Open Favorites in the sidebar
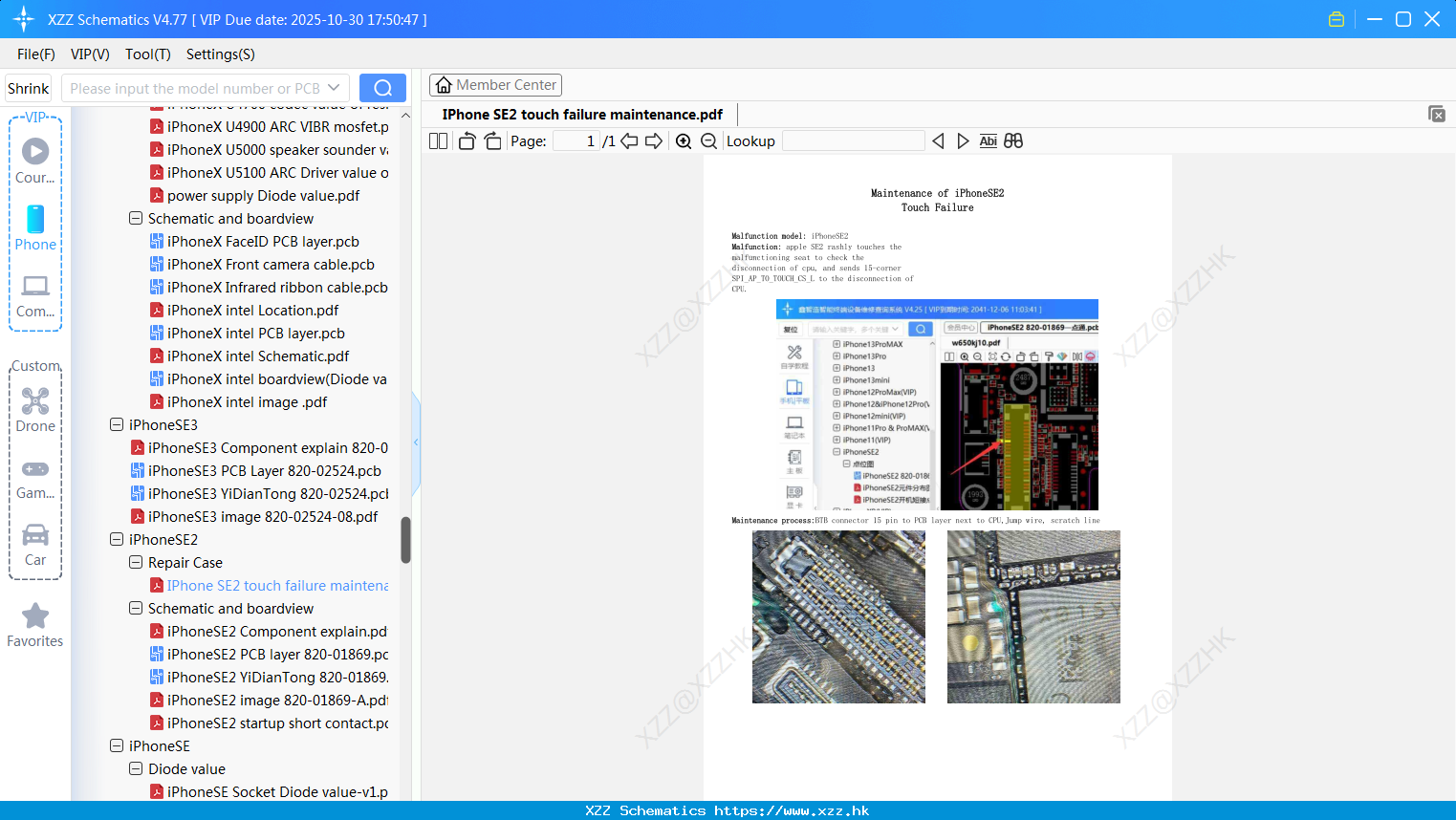This screenshot has width=1456, height=820. [x=35, y=625]
